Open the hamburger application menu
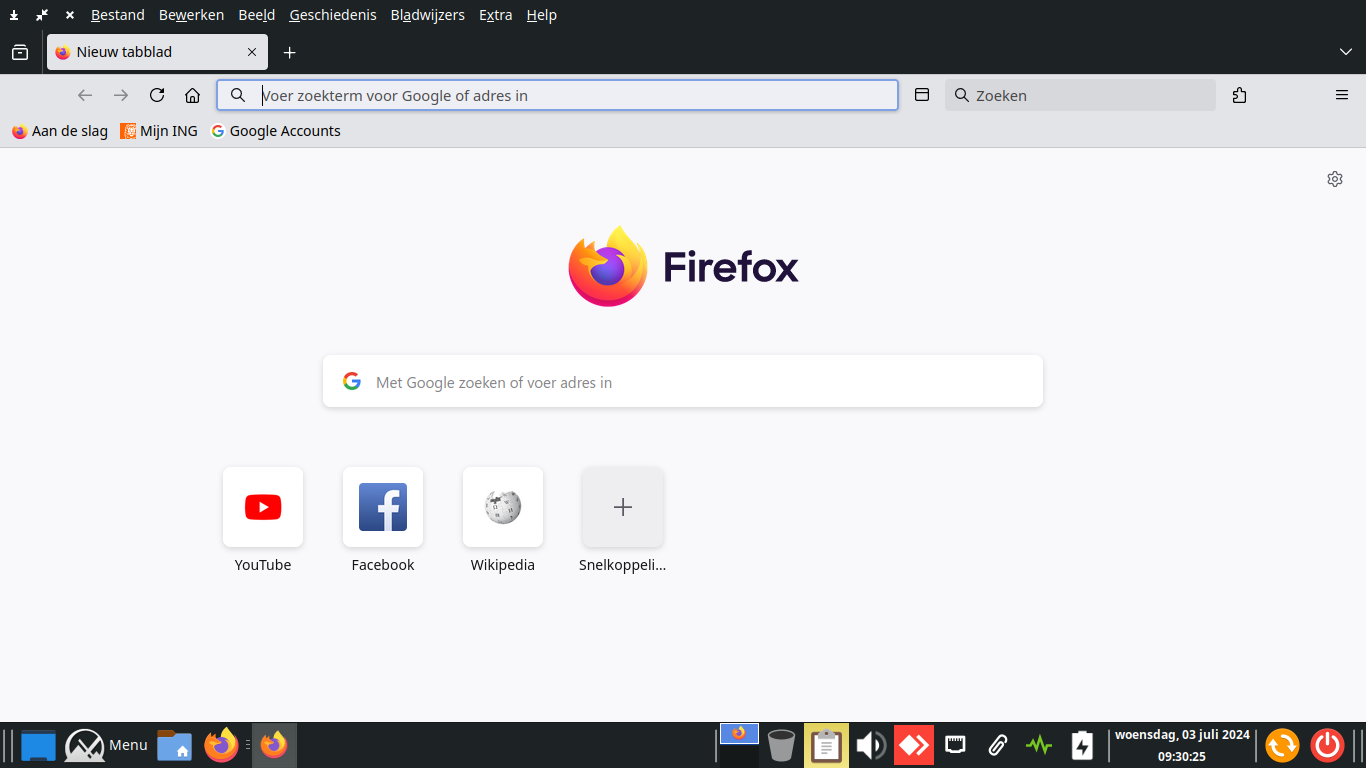Viewport: 1366px width, 768px height. [1342, 95]
